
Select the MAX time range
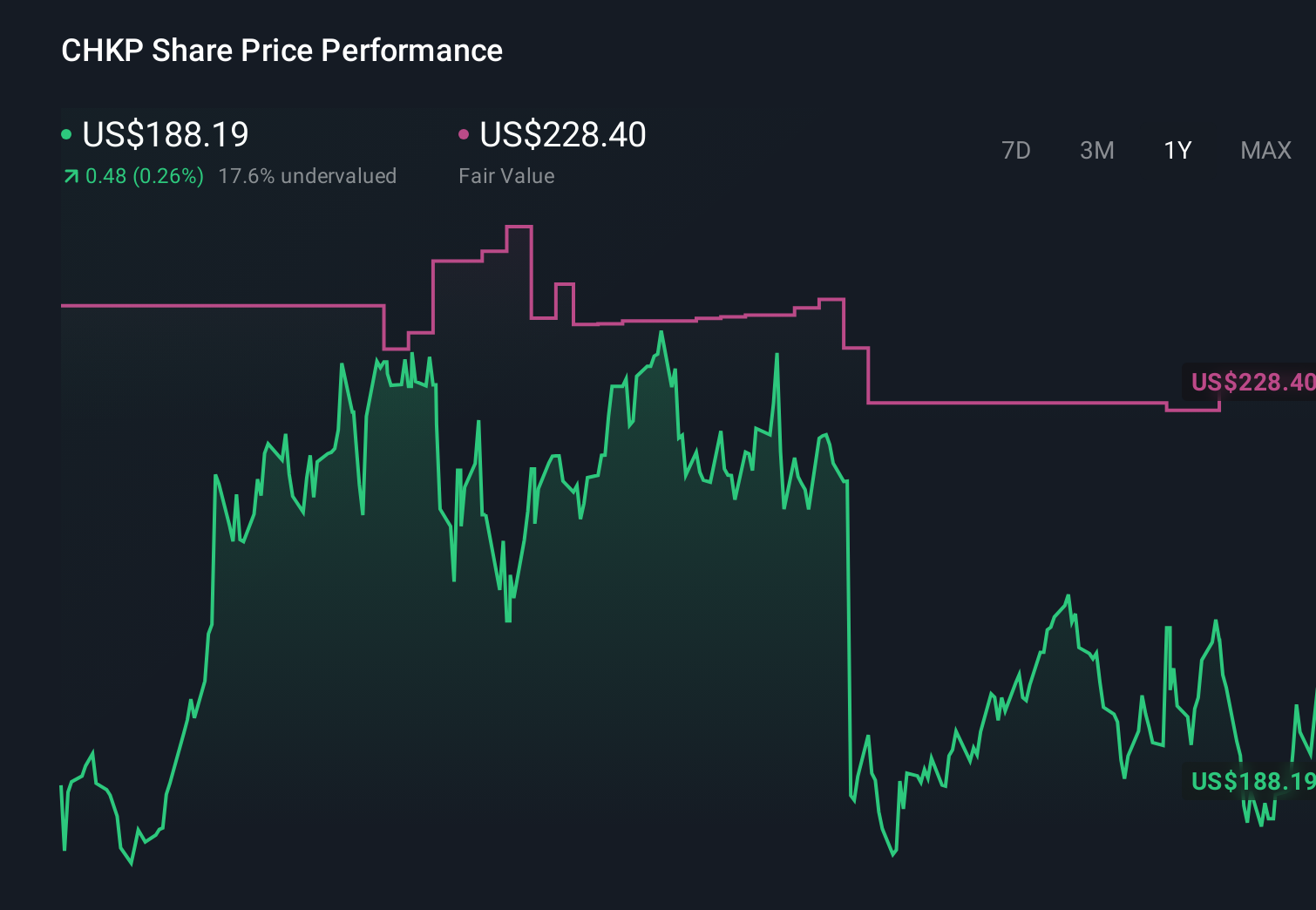1265,150
